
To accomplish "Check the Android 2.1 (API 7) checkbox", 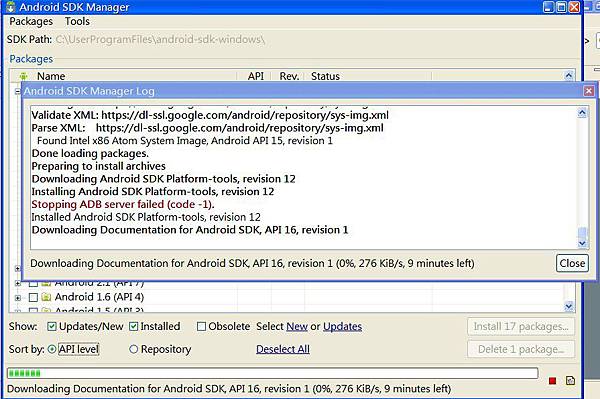I will [x=33, y=283].
